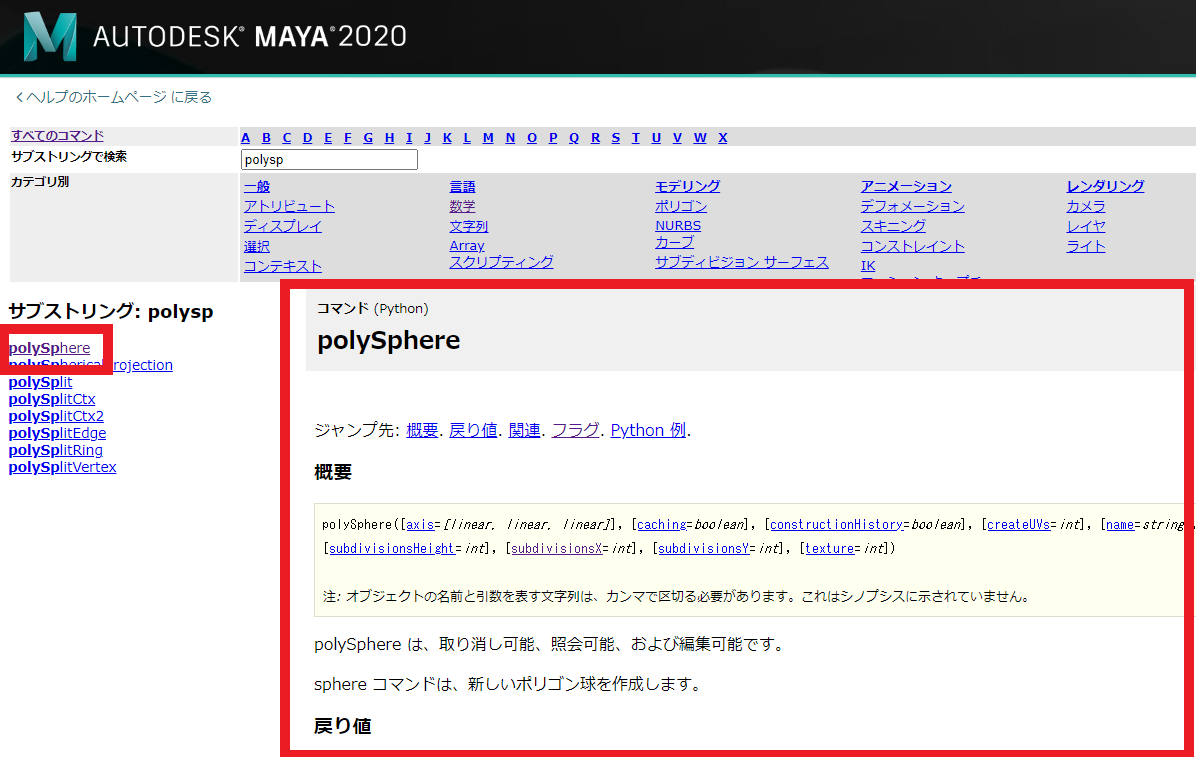Jump to commands starting with letter R
This screenshot has height=757, width=1196.
click(595, 138)
